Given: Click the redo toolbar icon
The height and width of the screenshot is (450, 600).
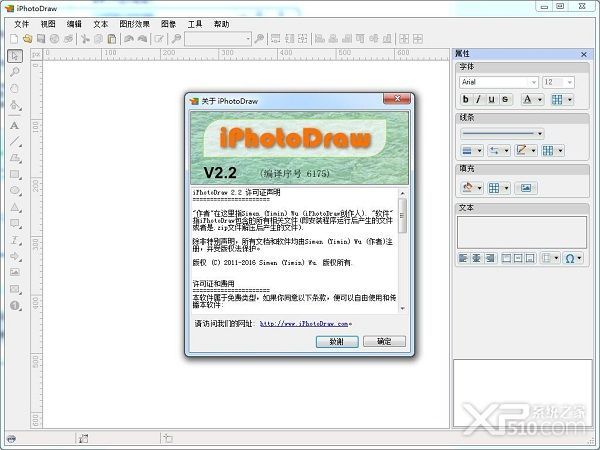Looking at the screenshot, I should click(142, 39).
